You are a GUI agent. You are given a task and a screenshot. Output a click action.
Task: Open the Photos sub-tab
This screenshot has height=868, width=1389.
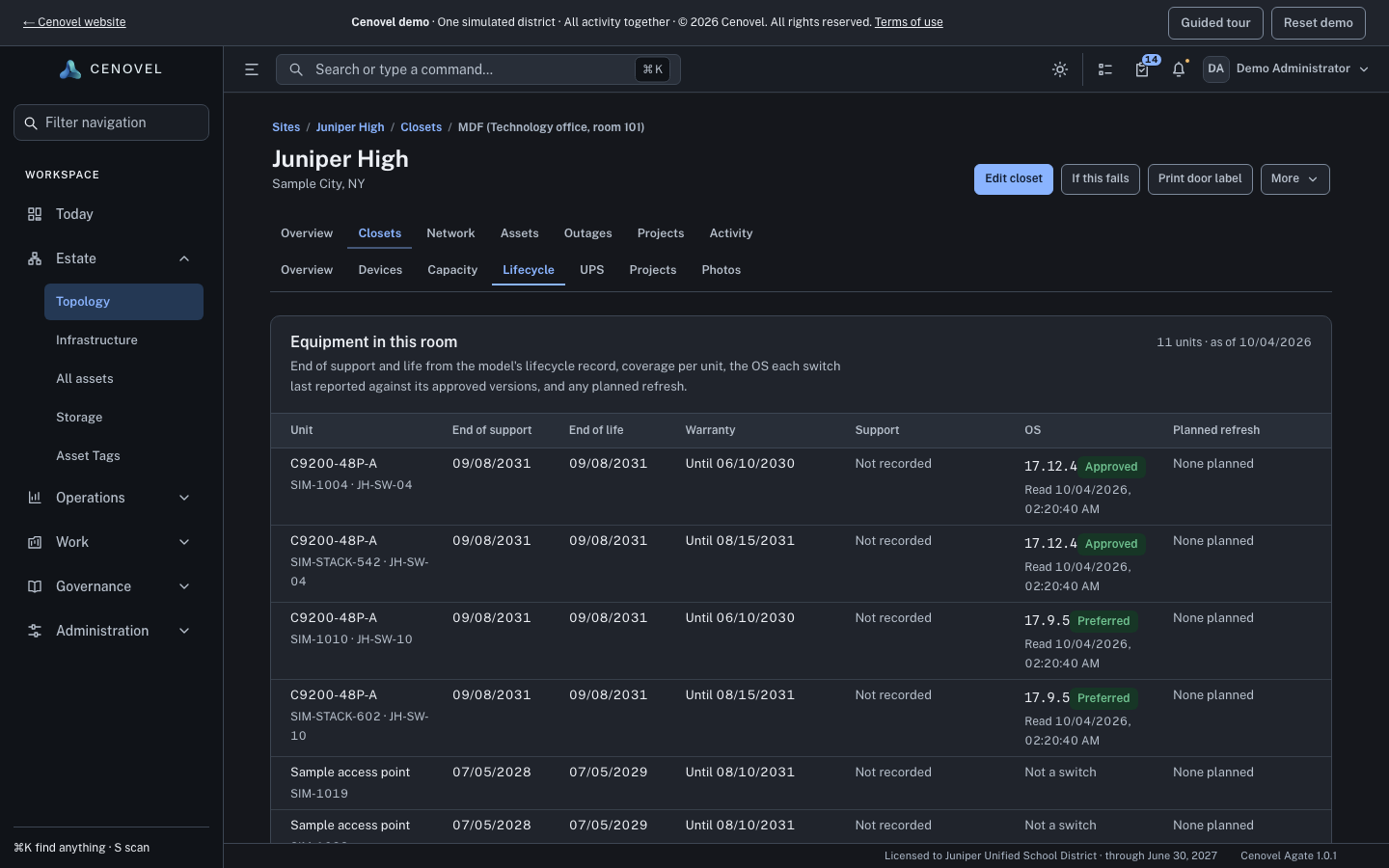coord(722,270)
